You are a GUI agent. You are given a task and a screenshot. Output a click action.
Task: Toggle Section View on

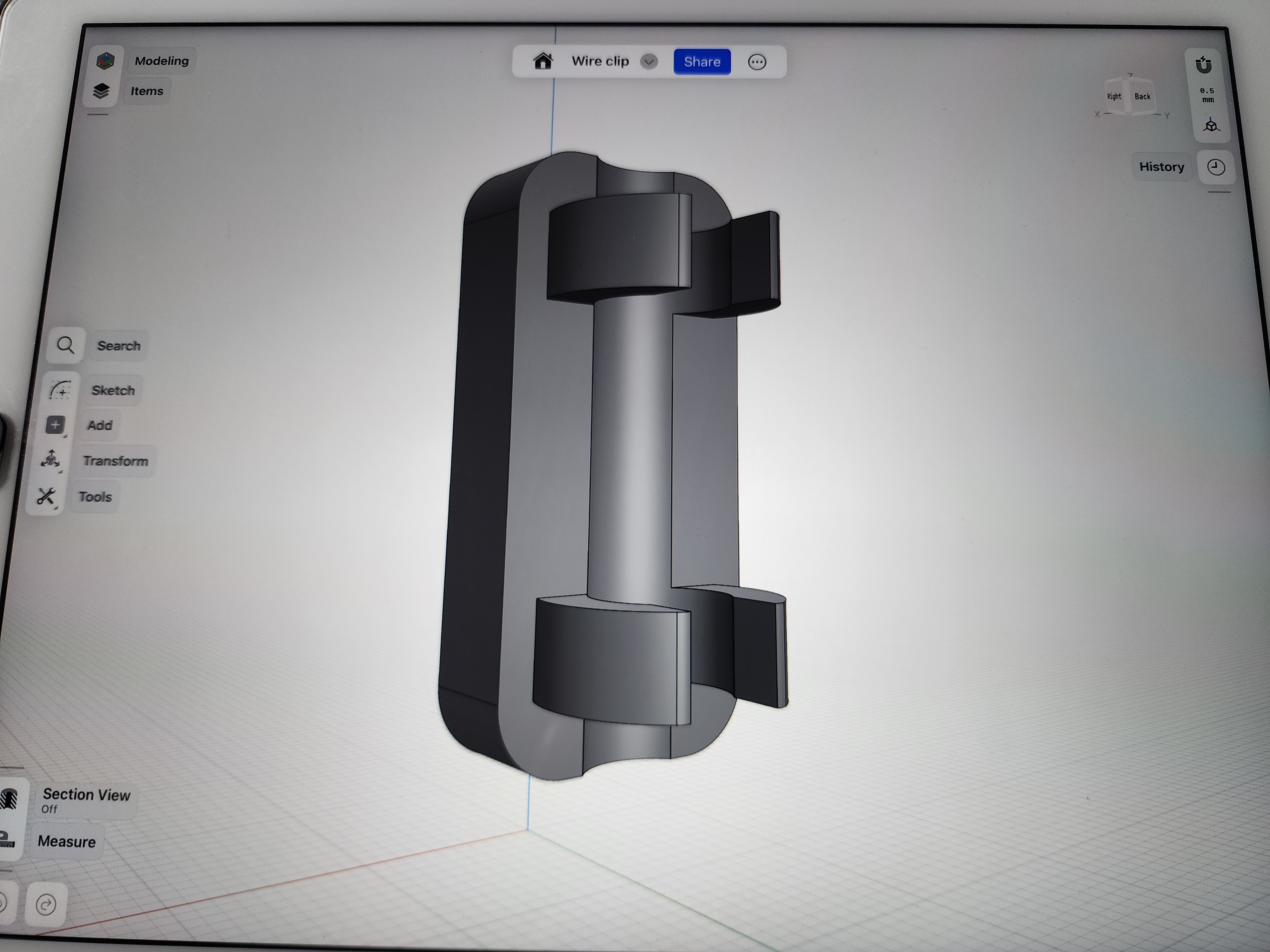pyautogui.click(x=9, y=799)
